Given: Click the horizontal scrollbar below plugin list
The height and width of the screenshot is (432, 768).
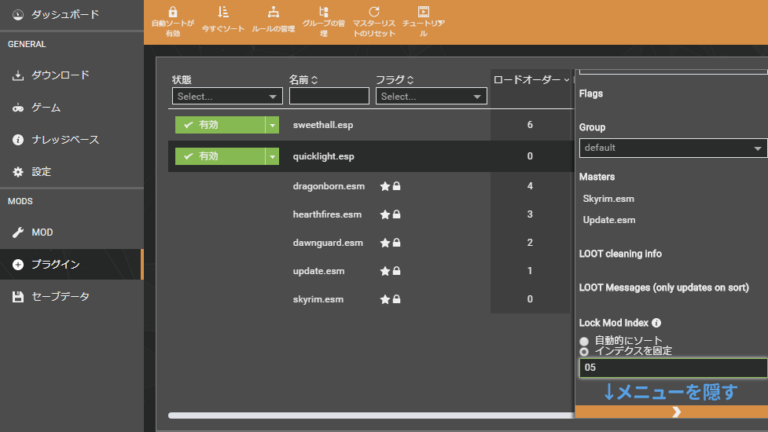Looking at the screenshot, I should click(370, 415).
